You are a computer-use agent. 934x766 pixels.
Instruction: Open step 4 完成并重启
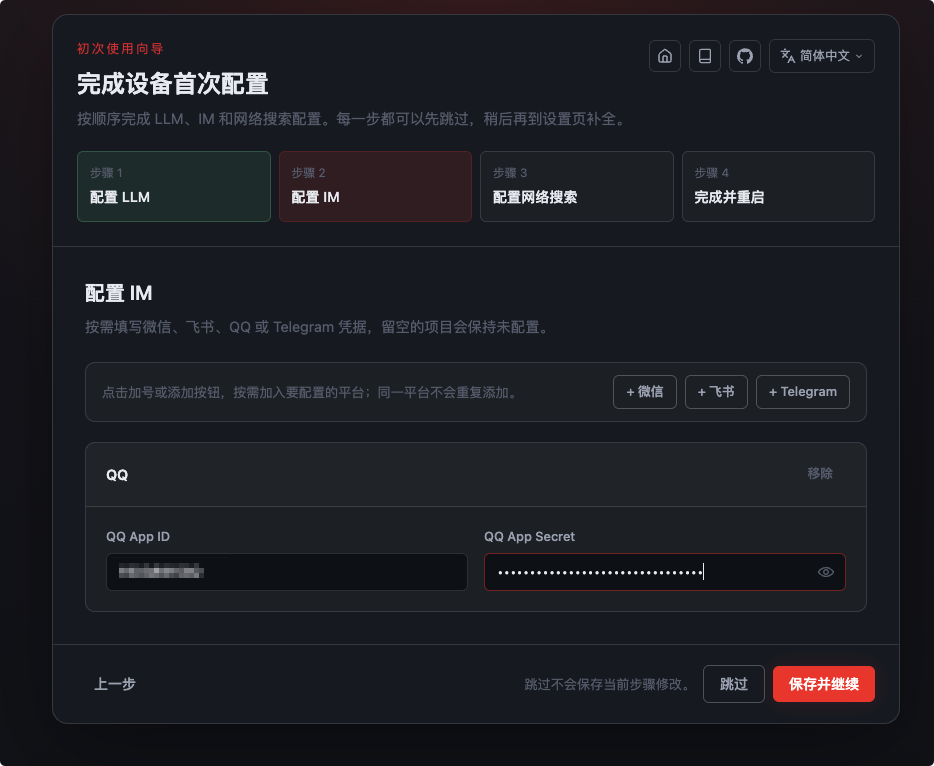[x=778, y=186]
